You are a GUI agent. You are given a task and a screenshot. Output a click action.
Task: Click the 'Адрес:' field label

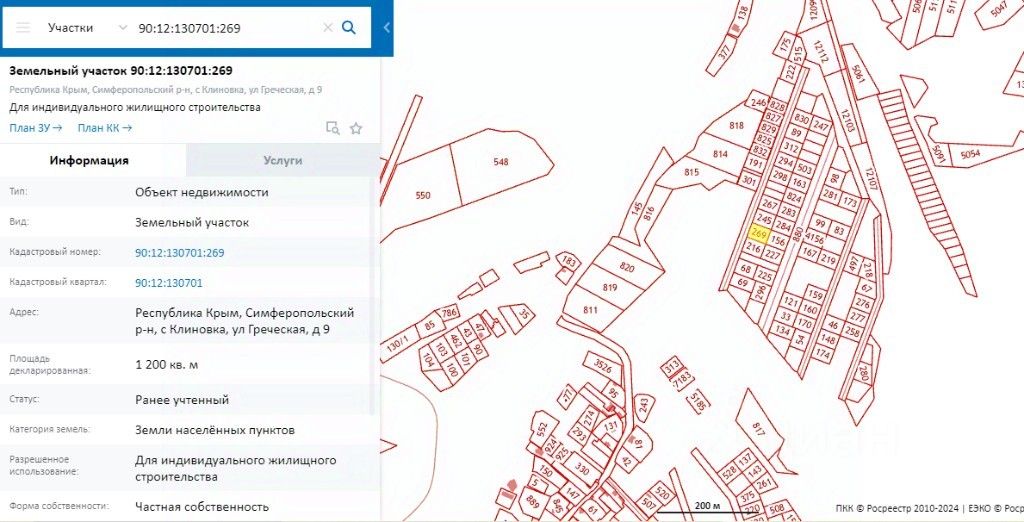point(24,312)
